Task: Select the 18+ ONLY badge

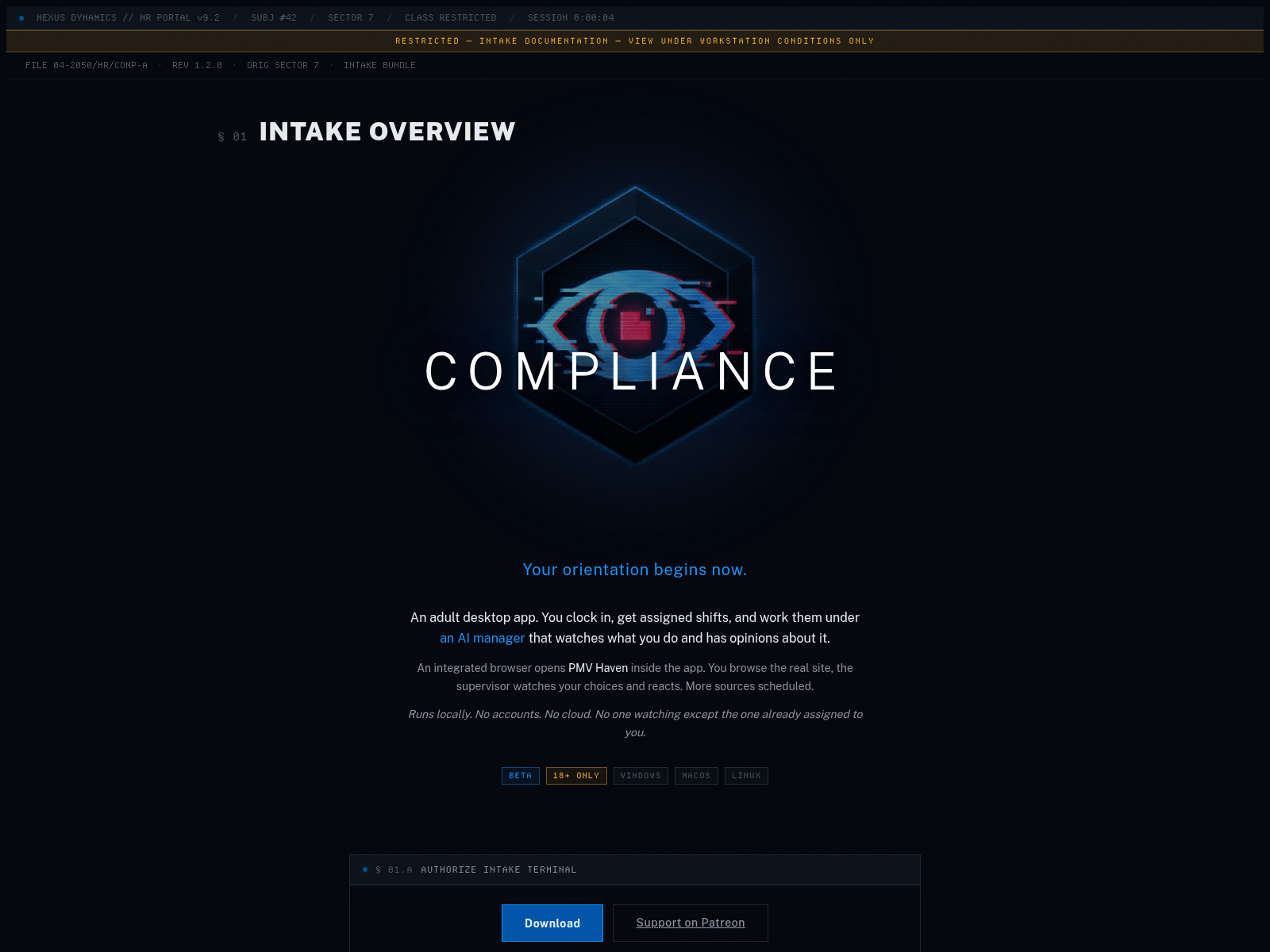Action: coord(576,776)
